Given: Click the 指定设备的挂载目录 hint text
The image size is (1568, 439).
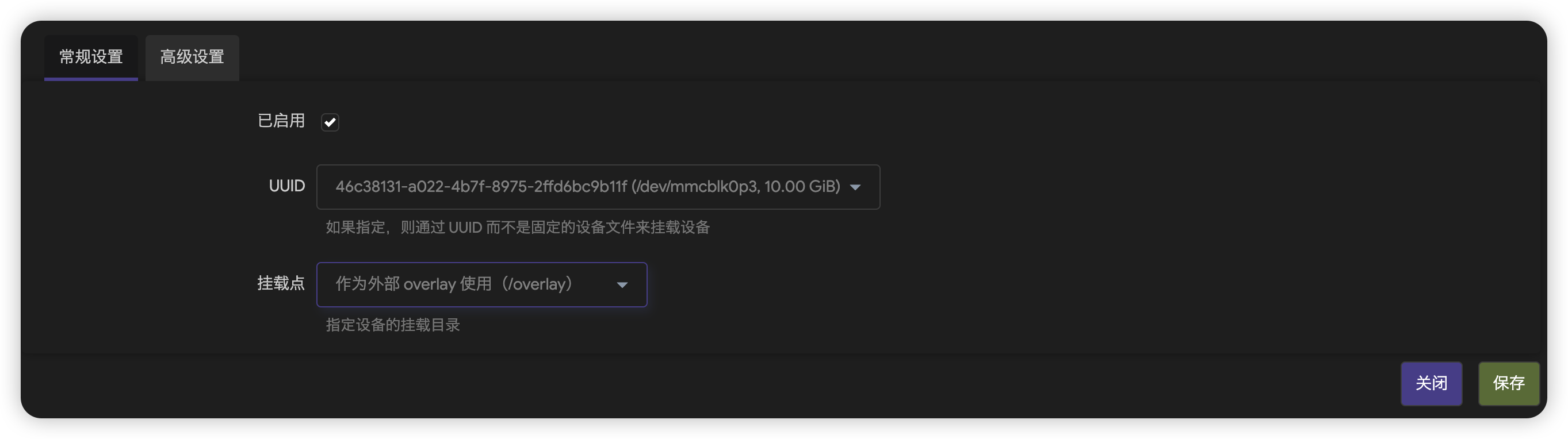Looking at the screenshot, I should click(393, 325).
